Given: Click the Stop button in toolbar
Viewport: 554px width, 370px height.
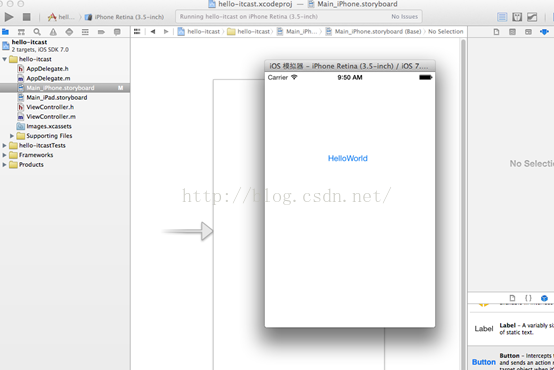Looking at the screenshot, I should click(26, 17).
